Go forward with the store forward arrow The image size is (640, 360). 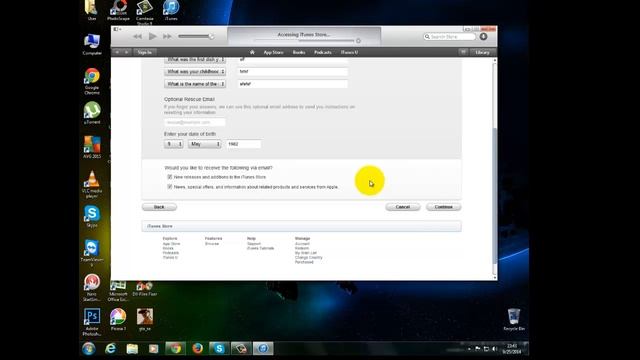pos(127,52)
